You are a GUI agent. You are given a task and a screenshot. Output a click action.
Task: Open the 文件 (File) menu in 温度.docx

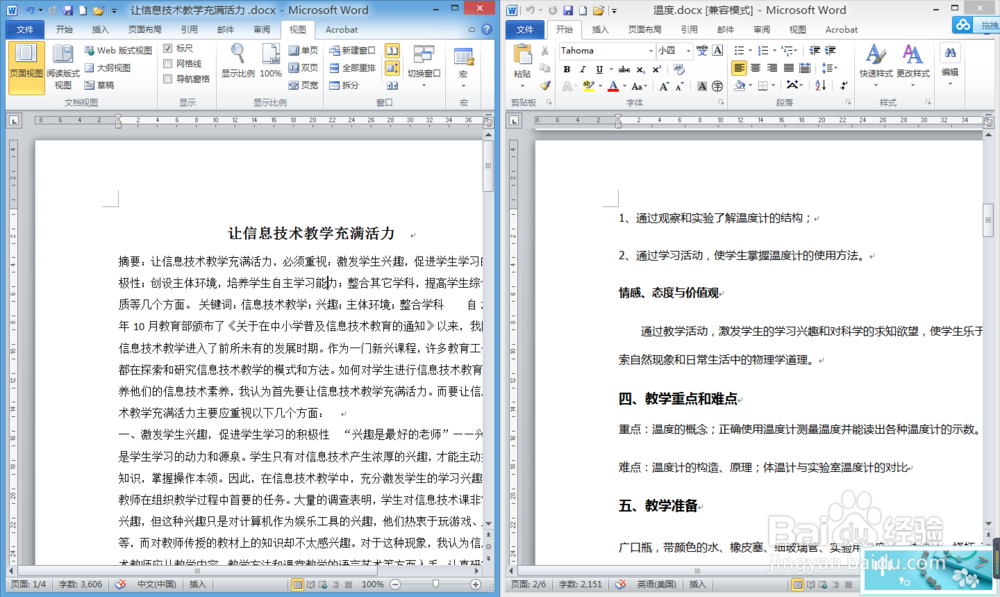(x=527, y=29)
